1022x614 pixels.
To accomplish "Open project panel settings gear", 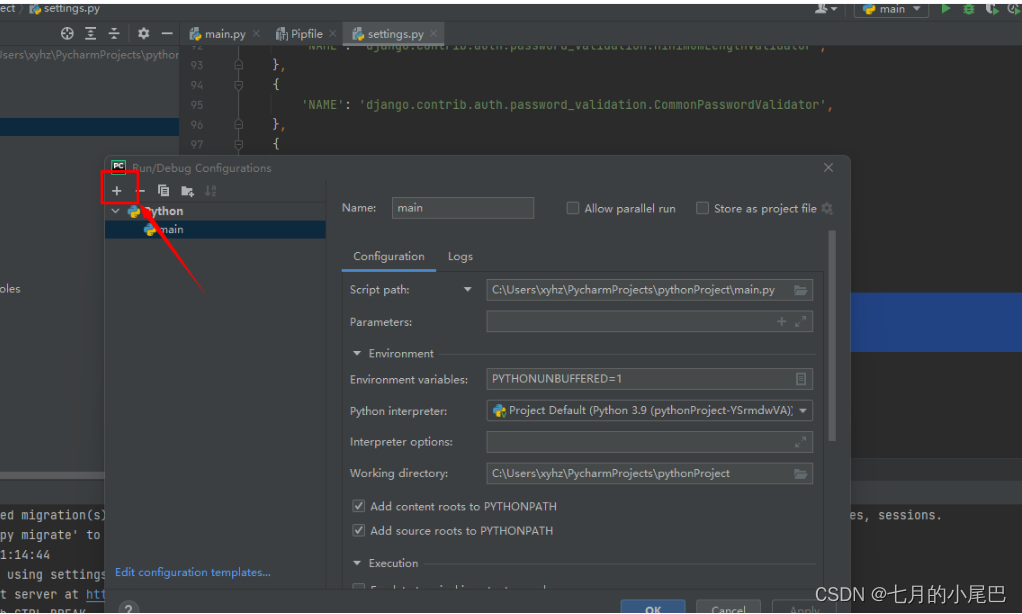I will coord(143,33).
